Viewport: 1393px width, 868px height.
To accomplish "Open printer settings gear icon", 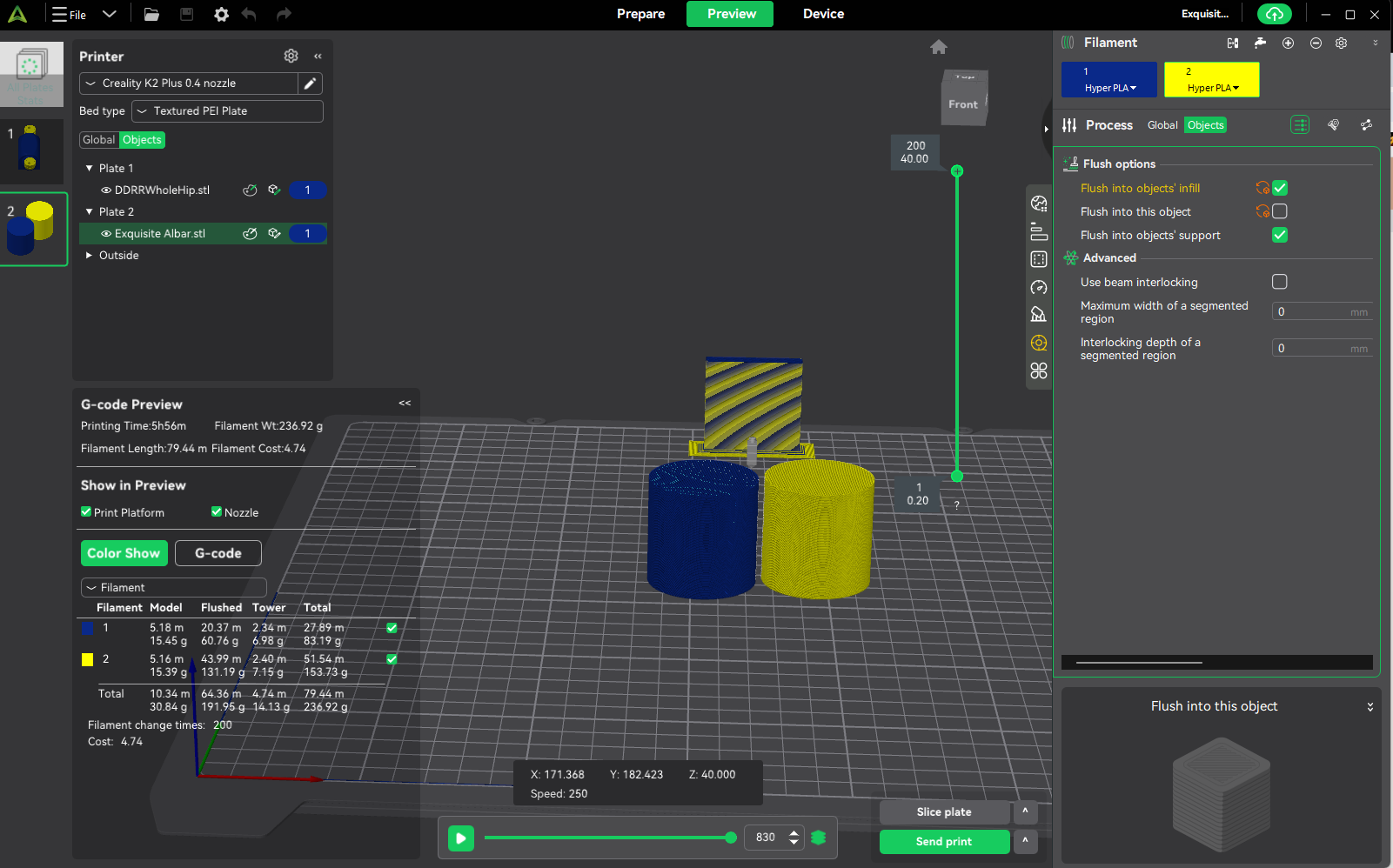I will pos(291,56).
